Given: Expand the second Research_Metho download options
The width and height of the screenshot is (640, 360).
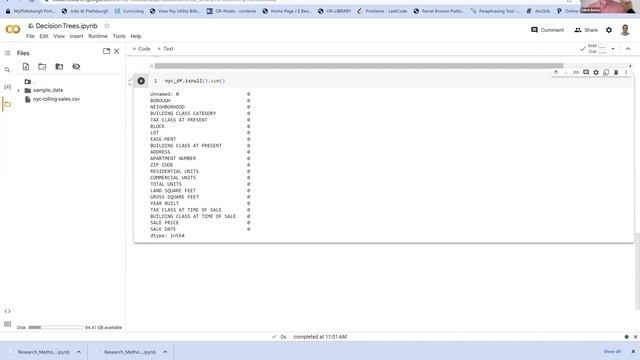Looking at the screenshot, I should coord(165,352).
